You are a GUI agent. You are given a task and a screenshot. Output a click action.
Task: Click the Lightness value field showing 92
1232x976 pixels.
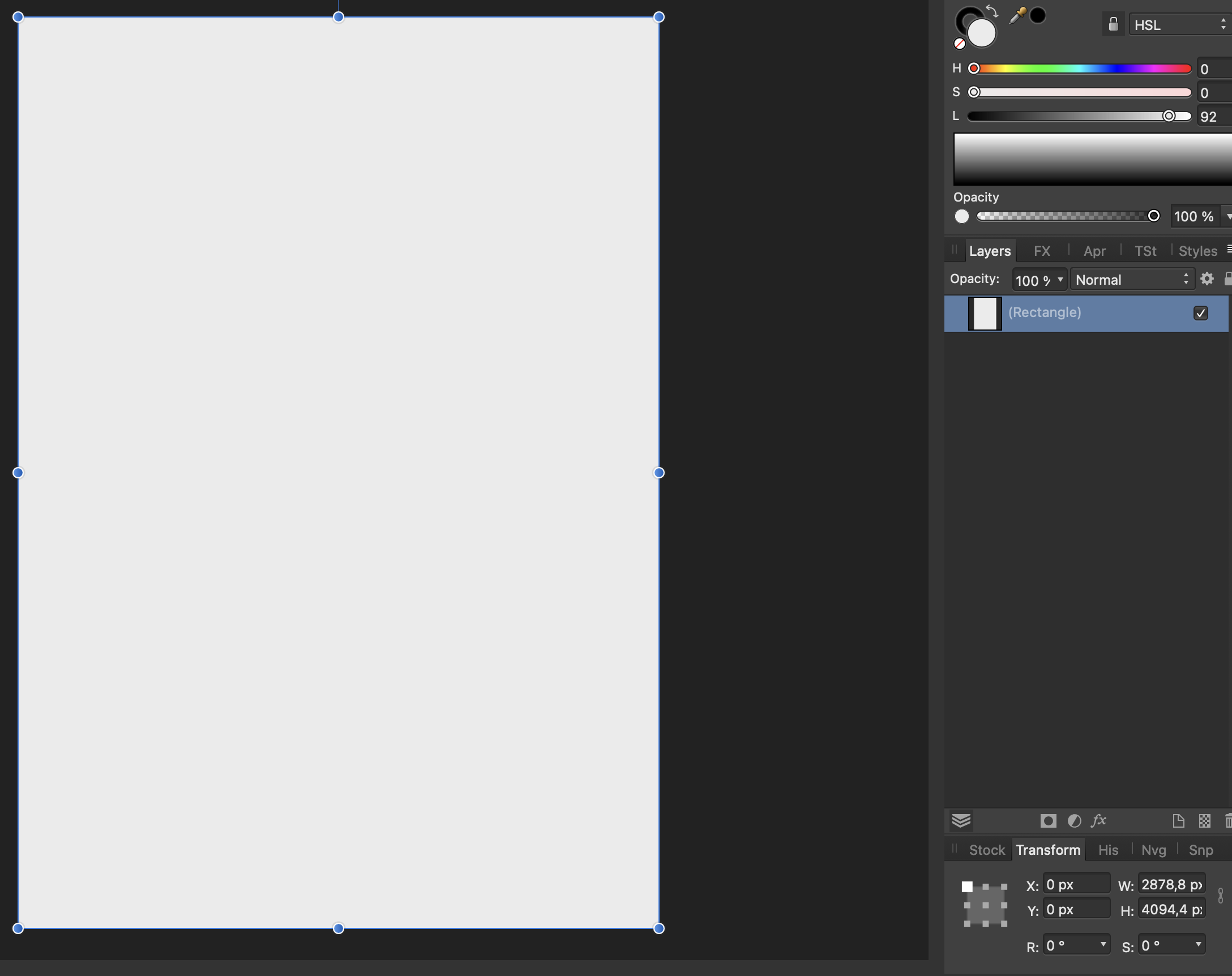pos(1214,117)
